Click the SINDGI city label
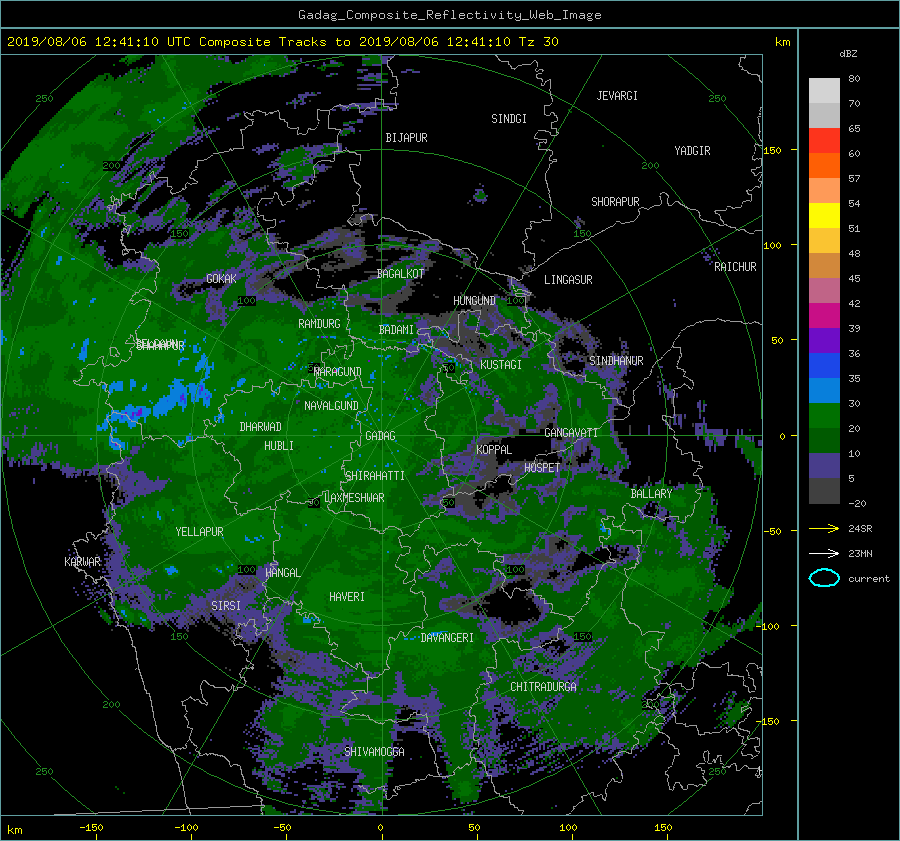 [x=509, y=119]
